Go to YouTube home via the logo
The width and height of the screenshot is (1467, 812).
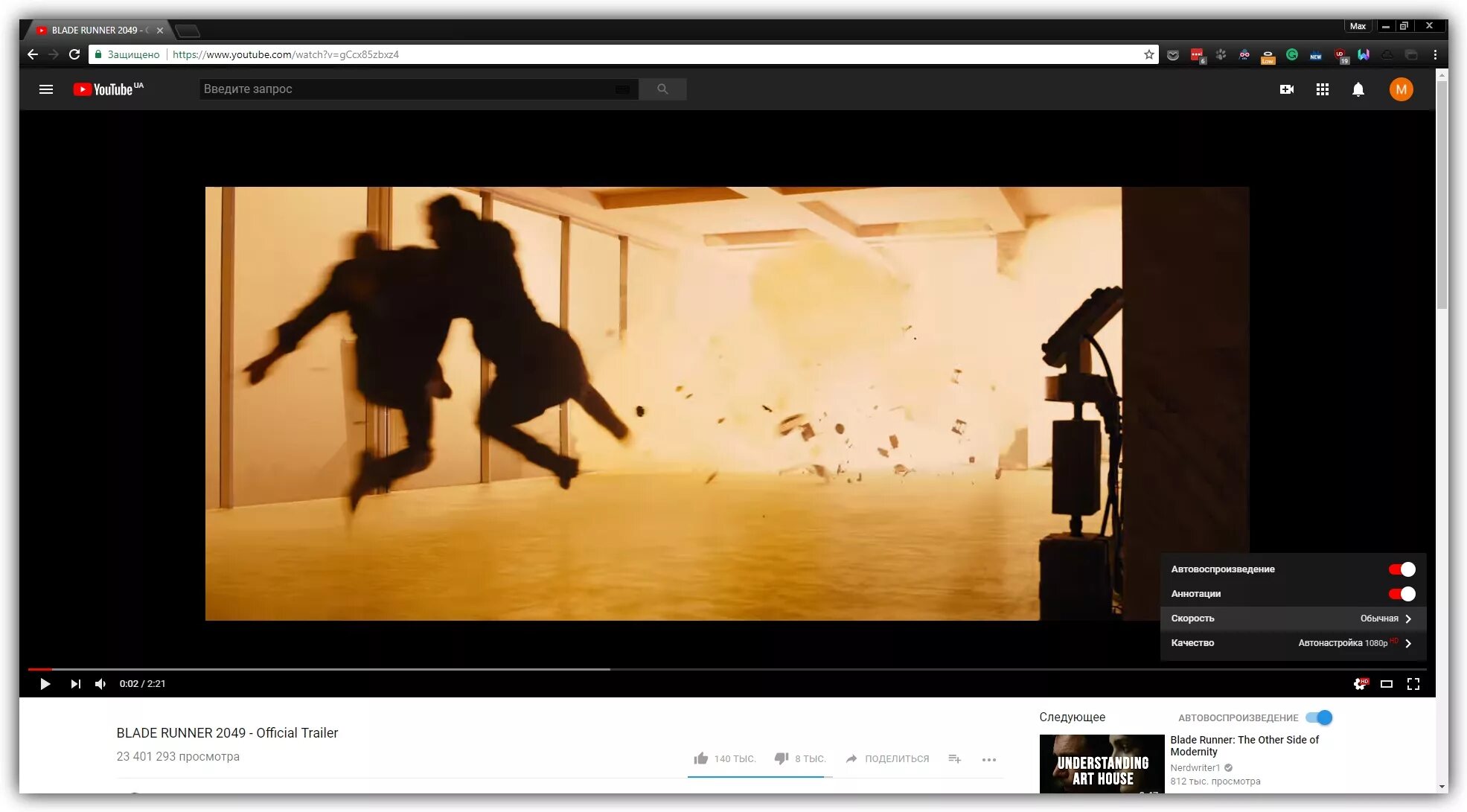coord(108,89)
